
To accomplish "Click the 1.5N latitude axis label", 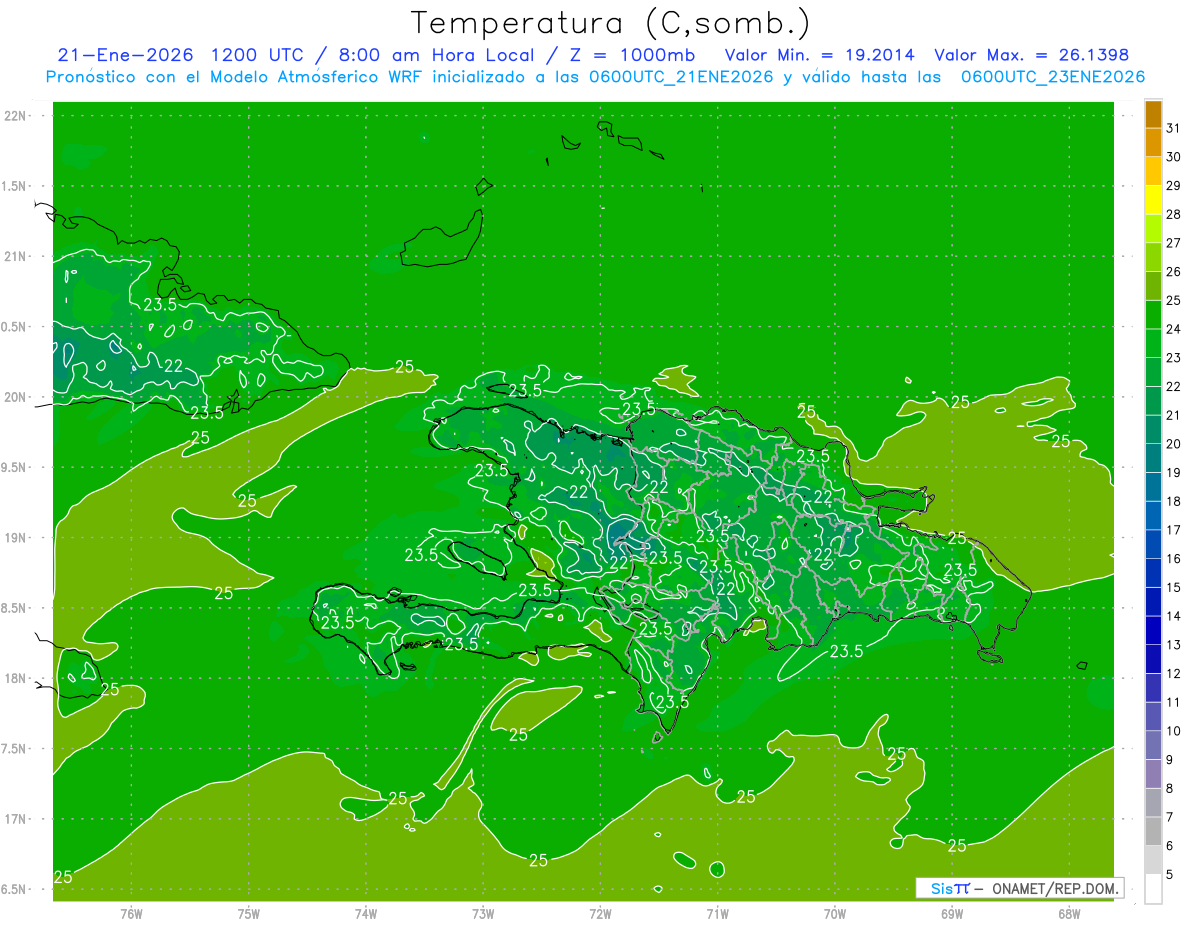I will coord(16,186).
